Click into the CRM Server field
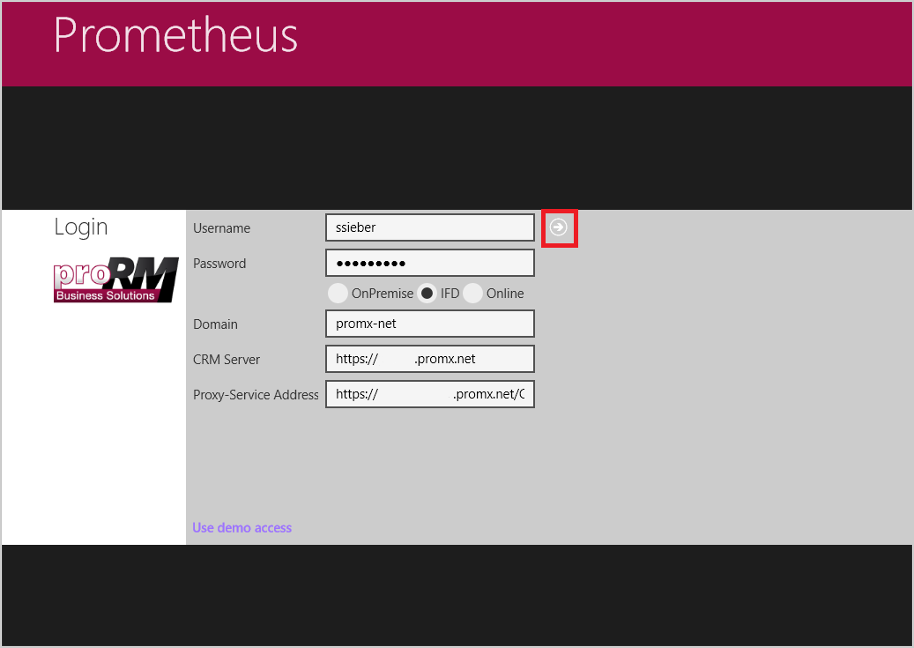Image resolution: width=914 pixels, height=648 pixels. [430, 359]
